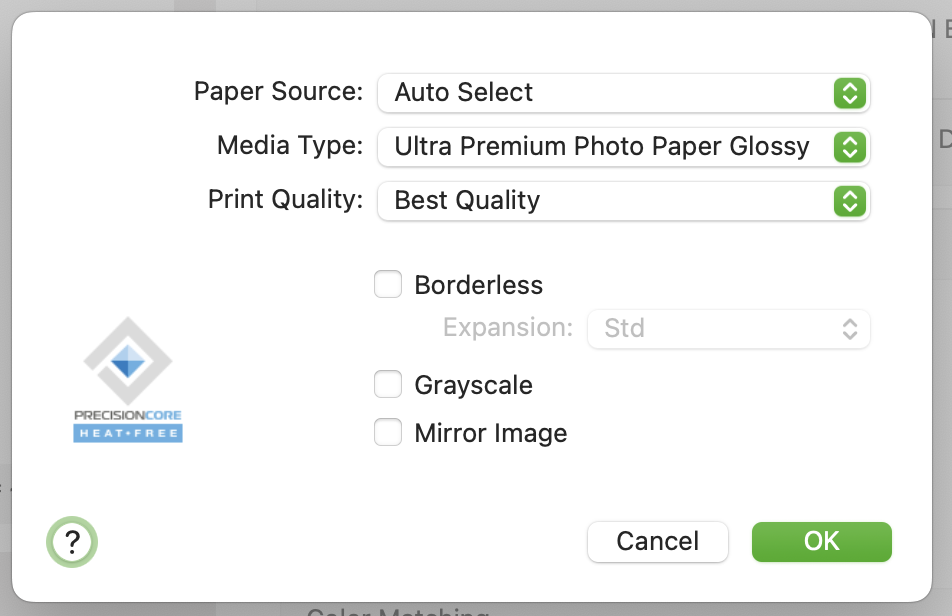Turn on the Mirror Image checkbox
This screenshot has height=616, width=952.
[x=388, y=432]
